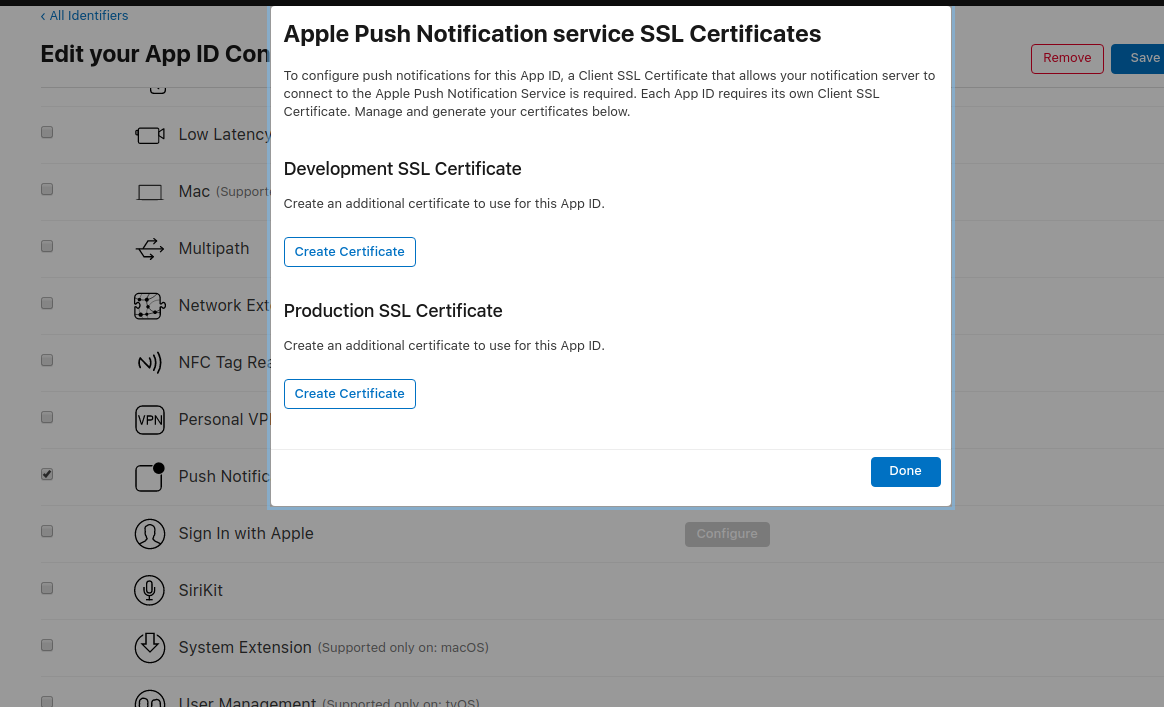
Task: Click the blue Save button
Action: click(1139, 59)
